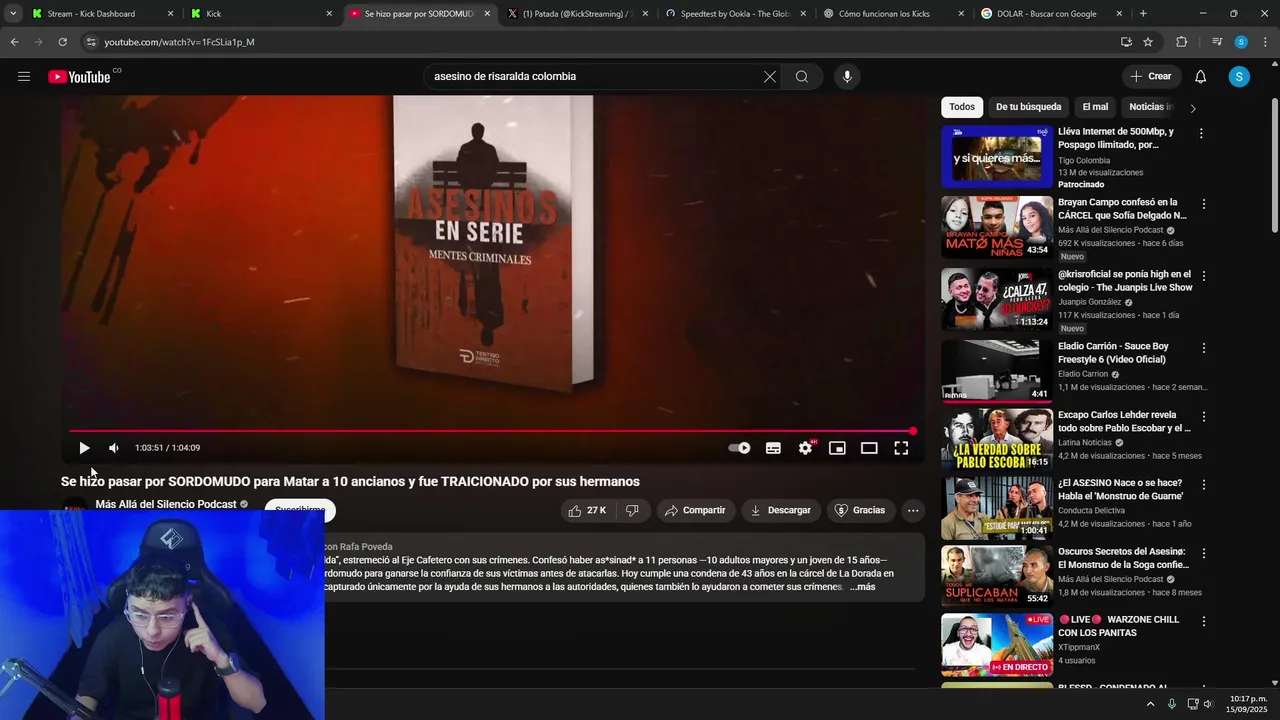This screenshot has width=1280, height=720.
Task: Click the page vertical scrollbar
Action: 1274,165
